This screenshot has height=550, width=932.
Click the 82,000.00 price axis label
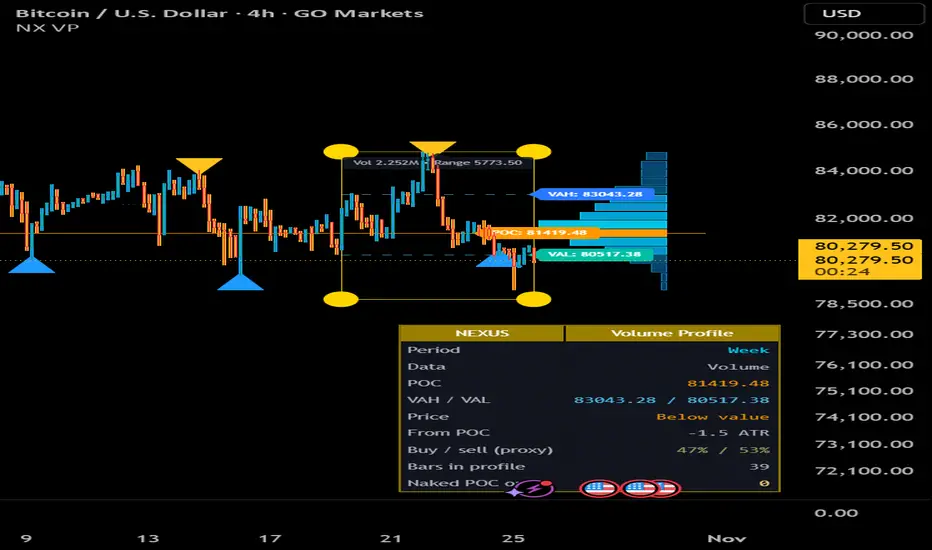864,218
